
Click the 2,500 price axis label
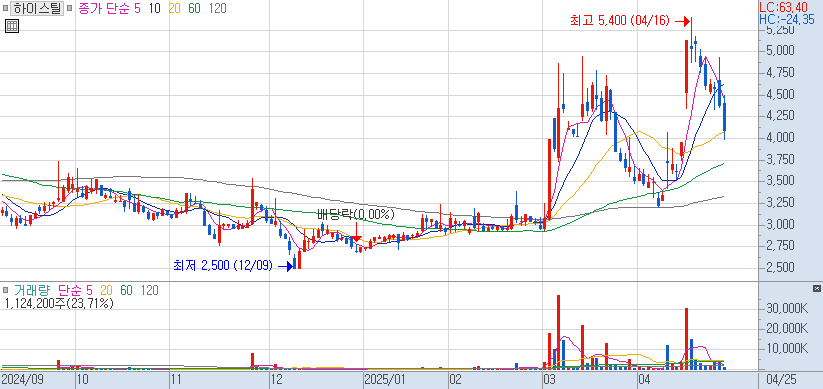pyautogui.click(x=780, y=268)
